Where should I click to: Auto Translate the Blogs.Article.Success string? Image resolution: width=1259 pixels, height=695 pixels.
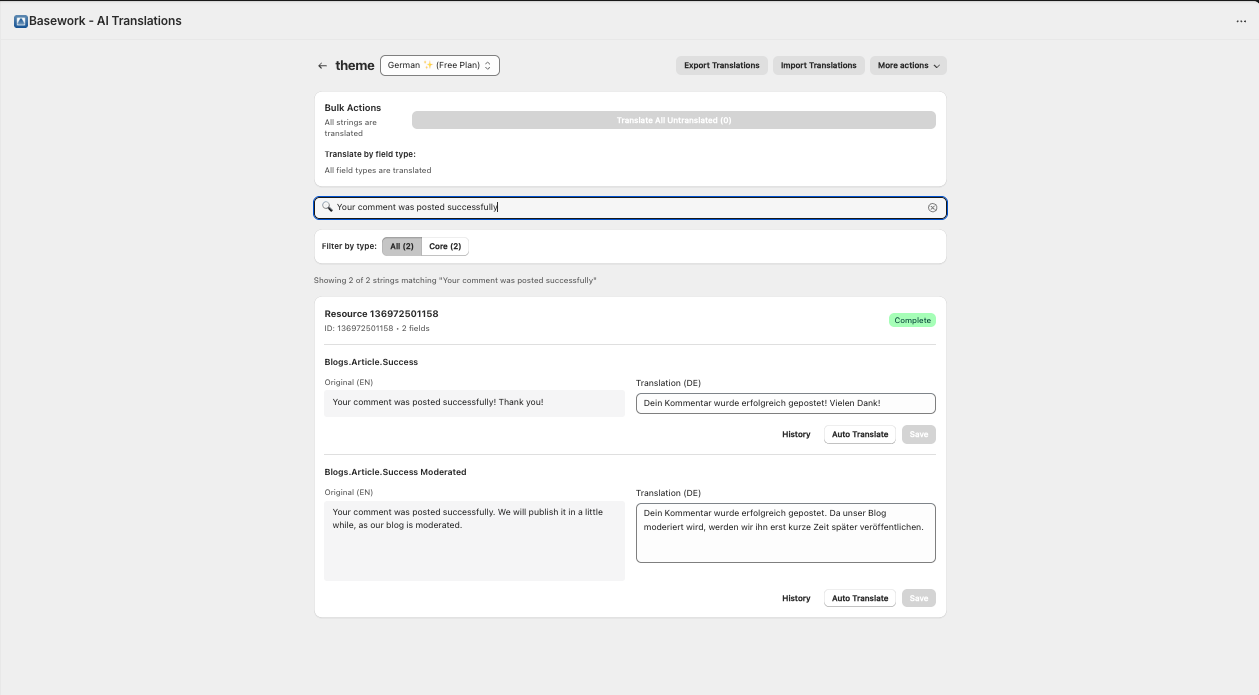coord(859,435)
